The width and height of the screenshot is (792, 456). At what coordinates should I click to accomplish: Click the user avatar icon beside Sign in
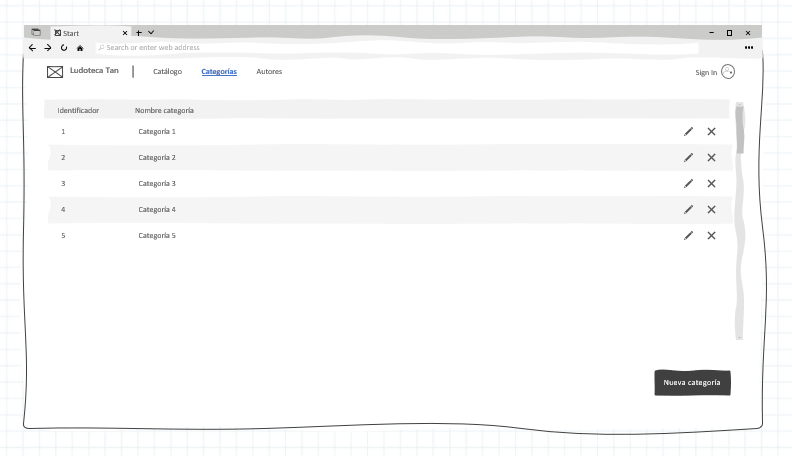pos(728,72)
